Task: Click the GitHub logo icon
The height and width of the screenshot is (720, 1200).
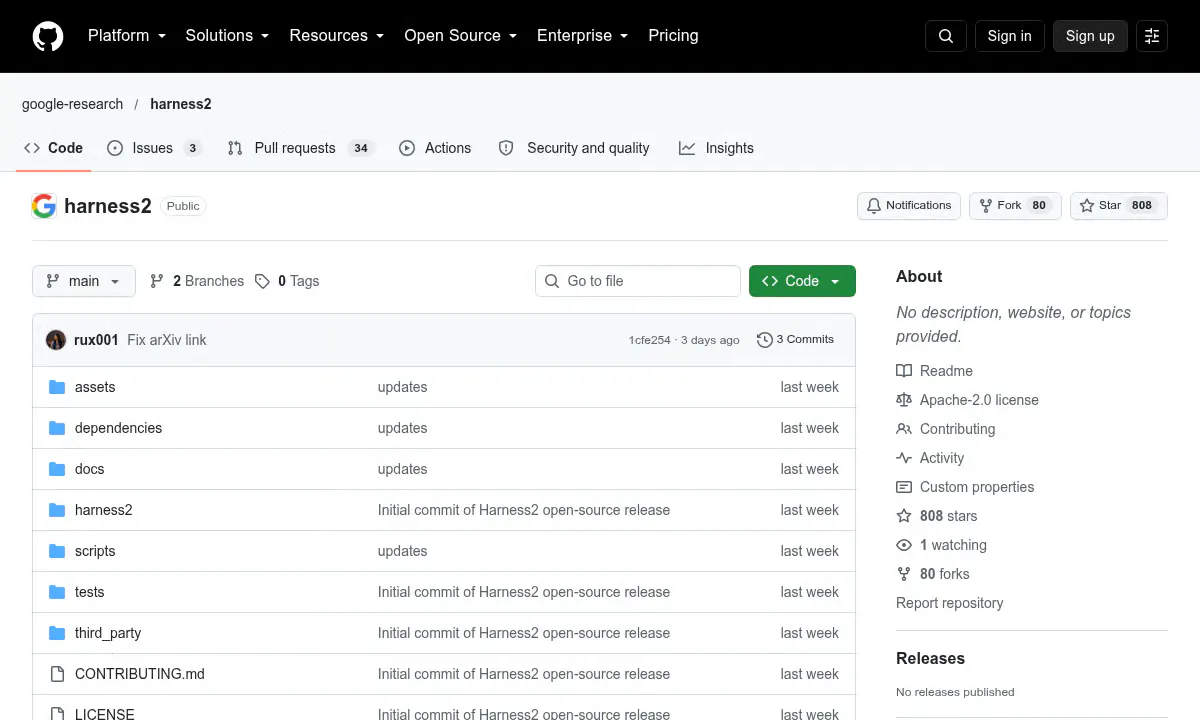Action: pyautogui.click(x=48, y=36)
